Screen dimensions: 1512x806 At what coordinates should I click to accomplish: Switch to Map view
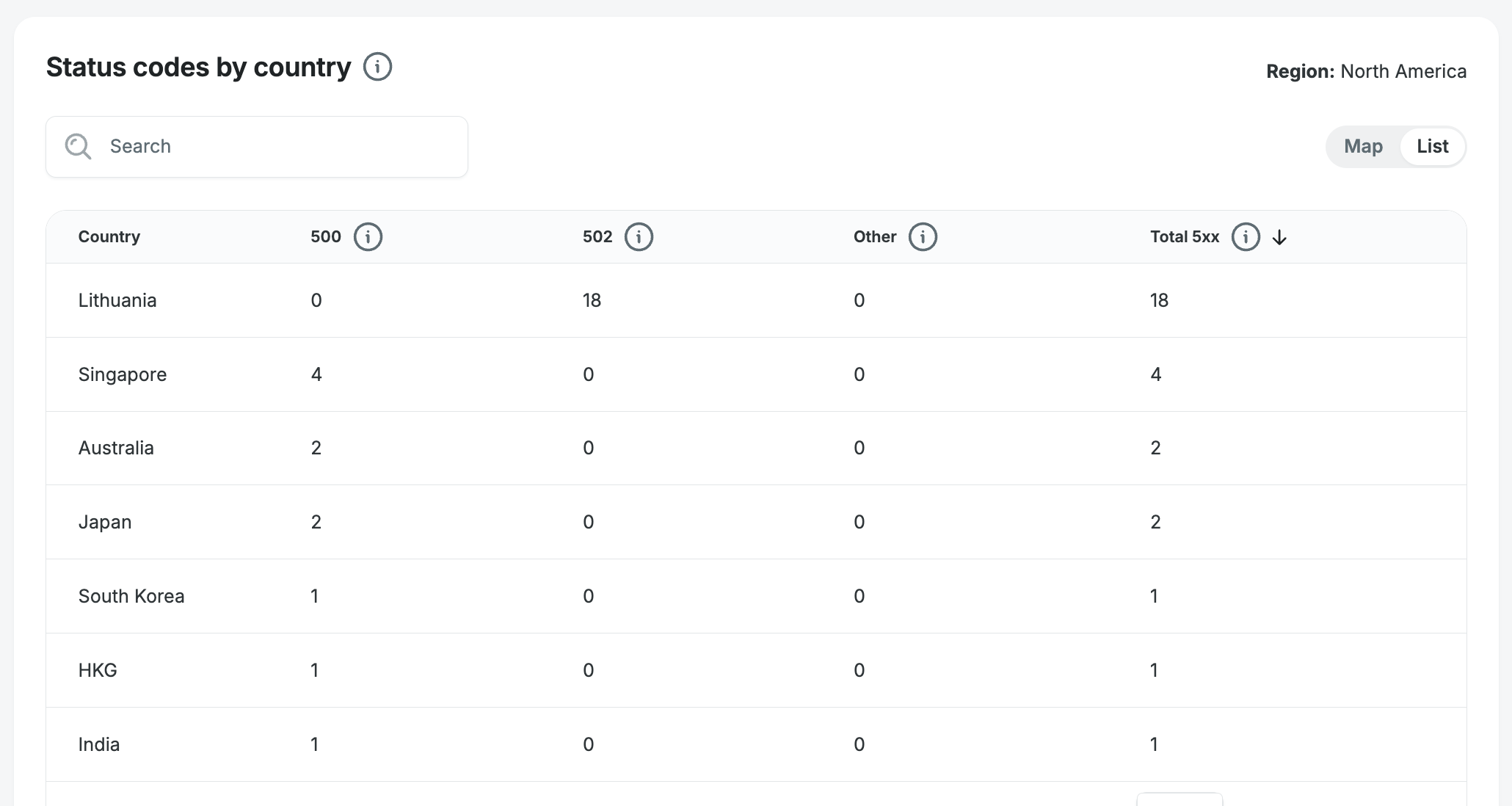(x=1363, y=146)
